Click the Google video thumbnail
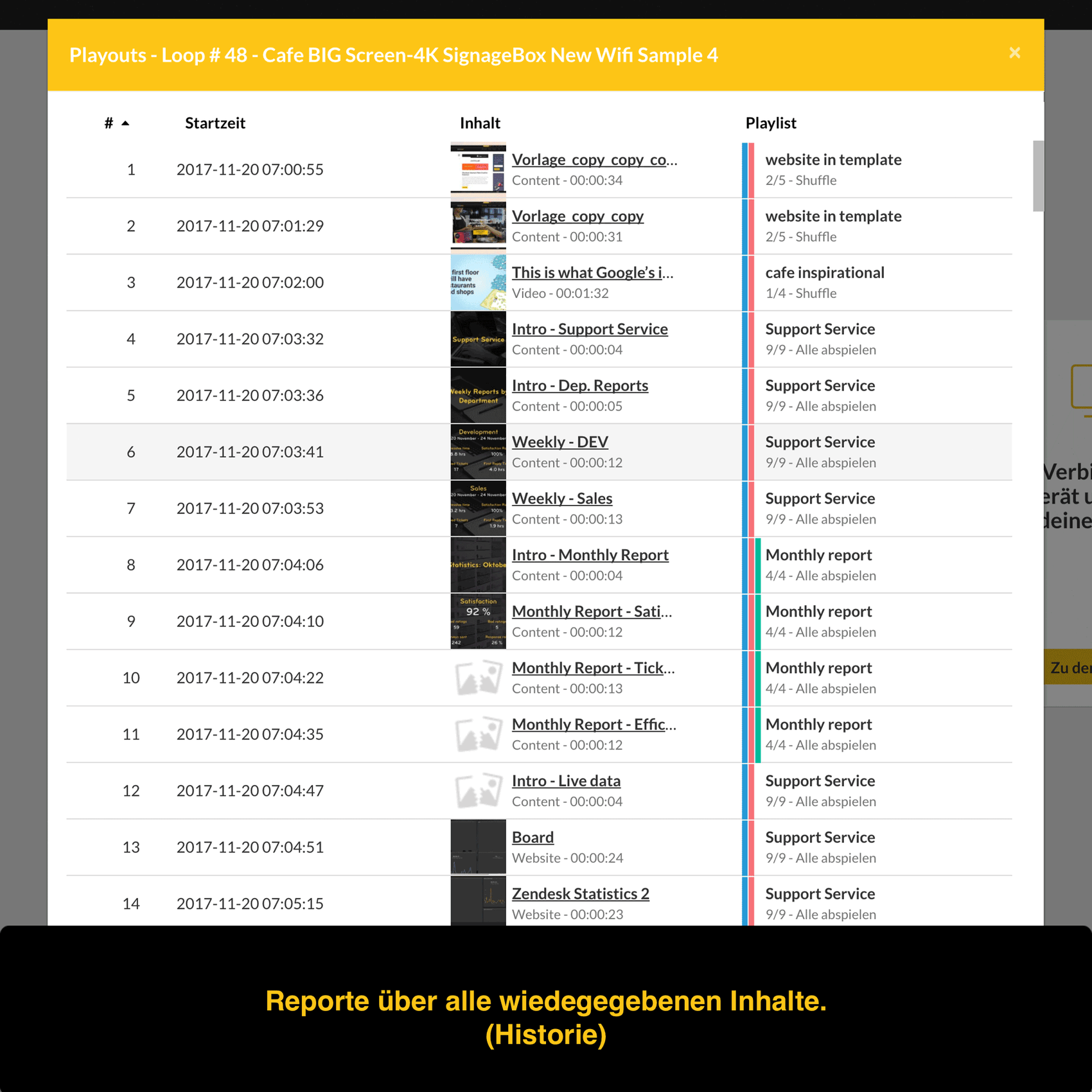Screen dimensions: 1092x1092 [x=478, y=283]
